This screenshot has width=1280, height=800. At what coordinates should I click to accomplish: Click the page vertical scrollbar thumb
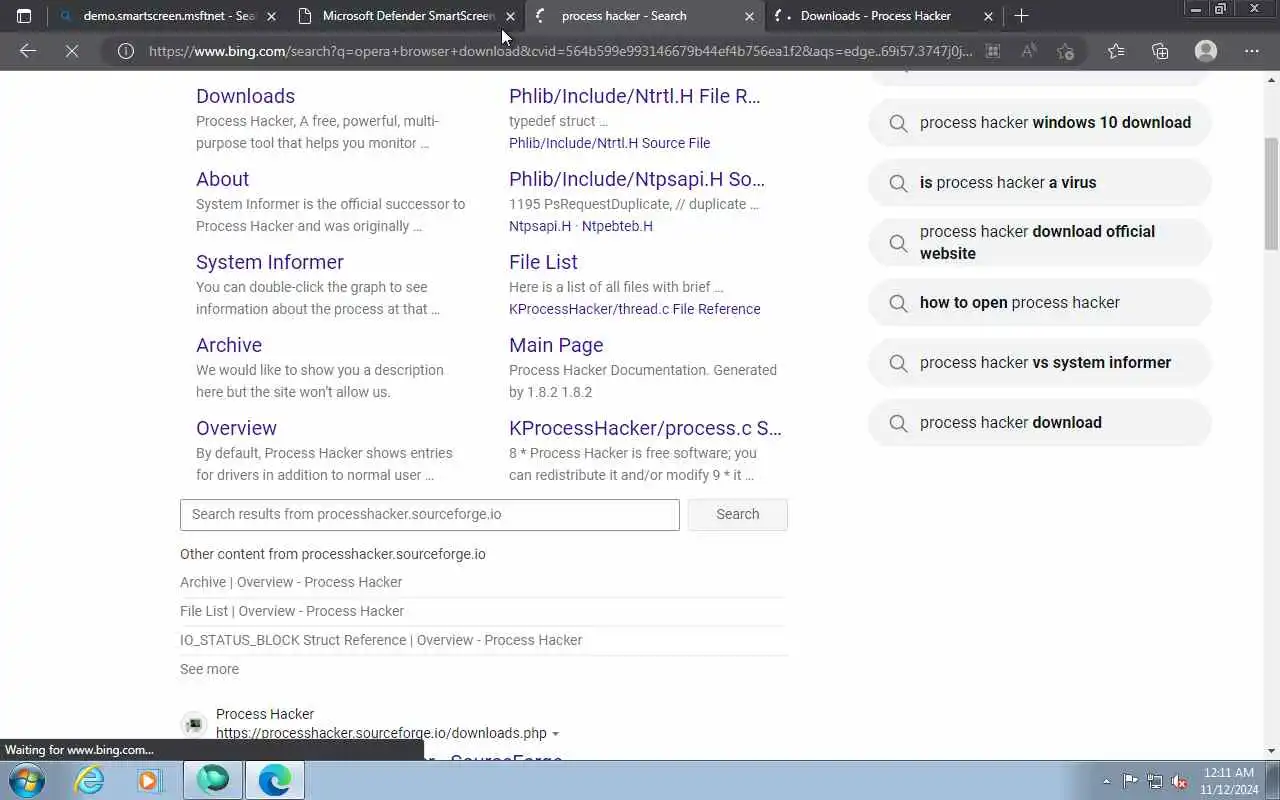click(1271, 194)
